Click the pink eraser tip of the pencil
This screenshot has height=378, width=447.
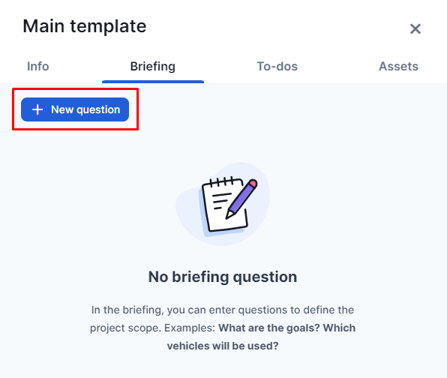[253, 183]
